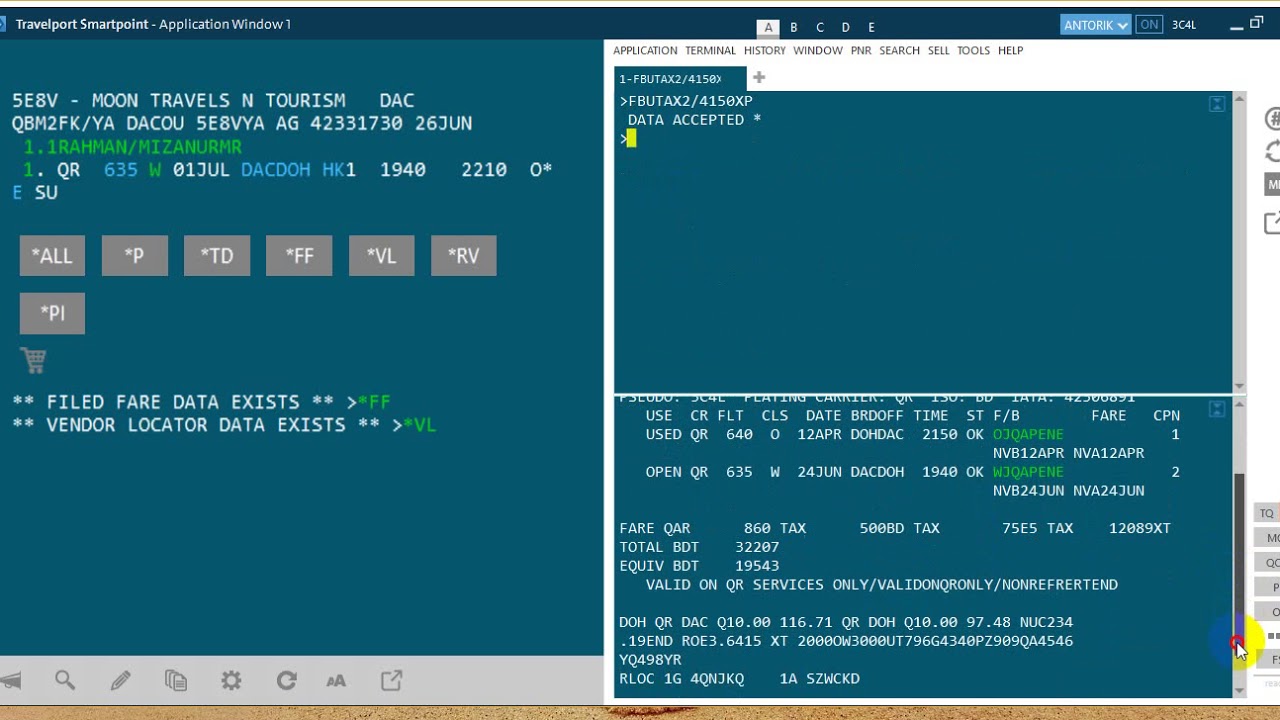Open the HISTORY menu
Viewport: 1280px width, 720px height.
tap(765, 50)
